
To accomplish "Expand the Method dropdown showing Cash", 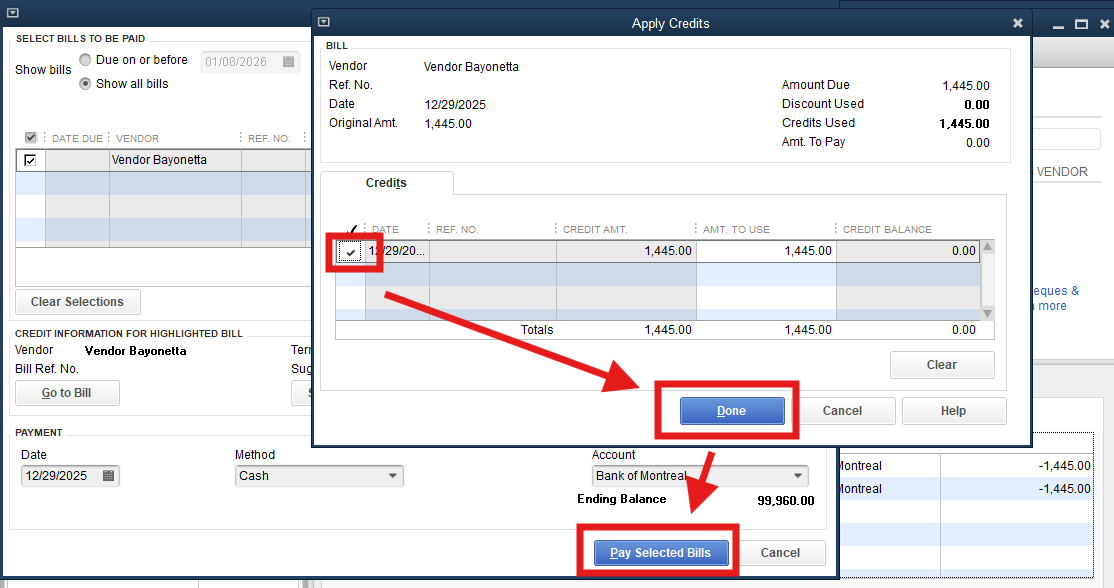I will 394,476.
